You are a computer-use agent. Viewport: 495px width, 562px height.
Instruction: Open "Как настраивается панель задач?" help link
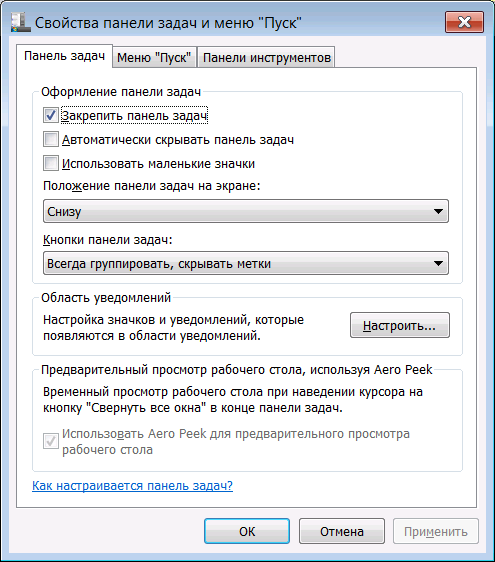[x=132, y=486]
